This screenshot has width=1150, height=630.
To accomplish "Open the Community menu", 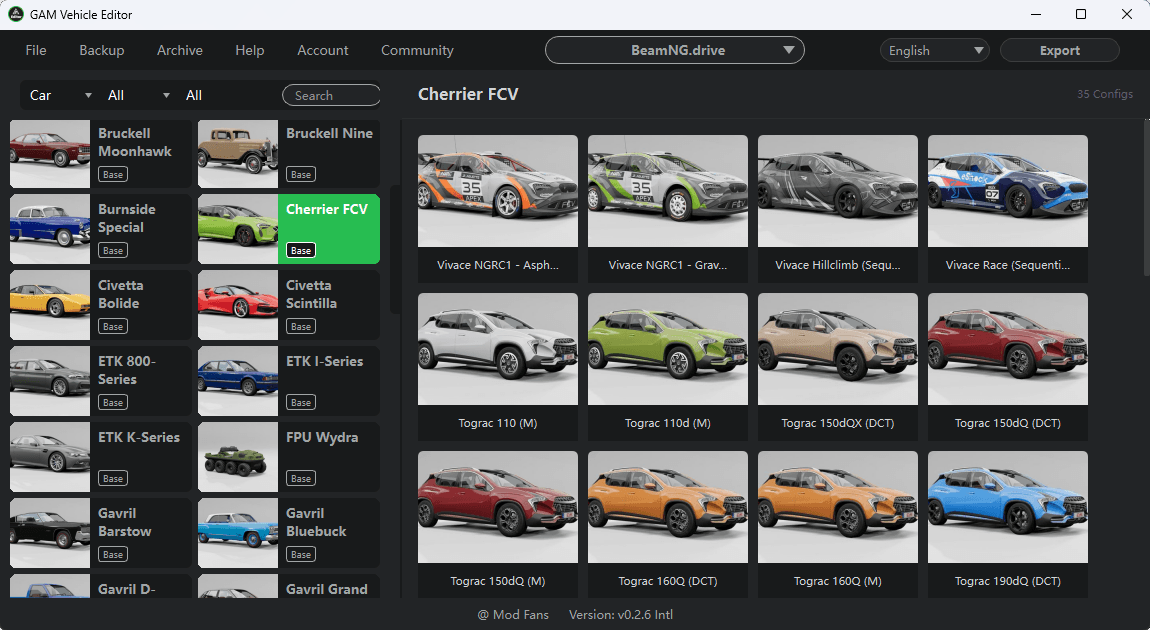I will [x=417, y=51].
